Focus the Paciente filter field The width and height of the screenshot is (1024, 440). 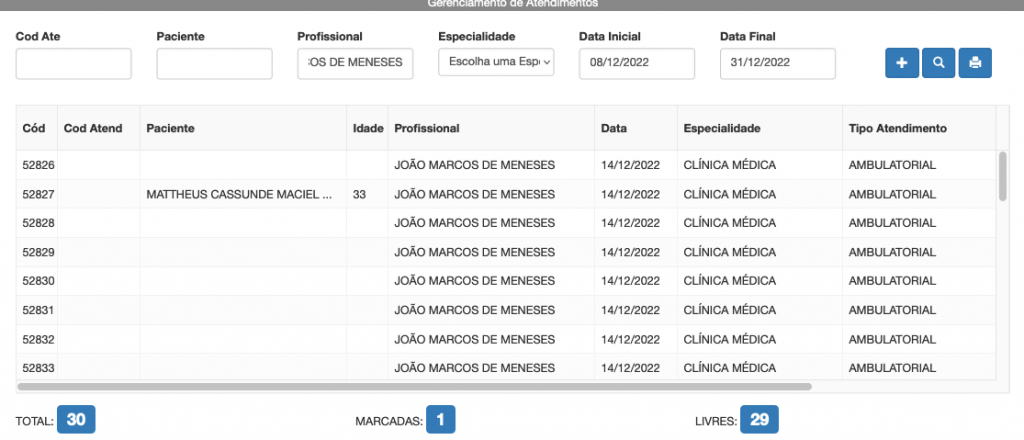coord(214,63)
